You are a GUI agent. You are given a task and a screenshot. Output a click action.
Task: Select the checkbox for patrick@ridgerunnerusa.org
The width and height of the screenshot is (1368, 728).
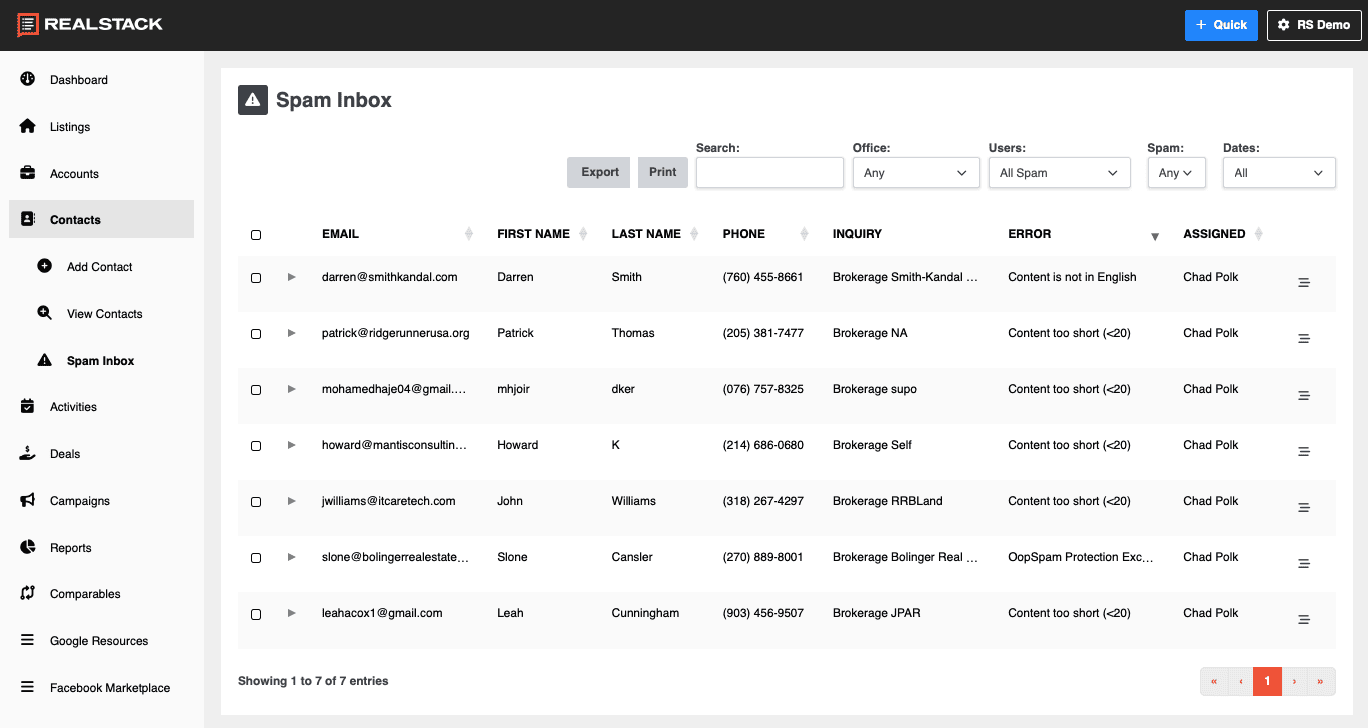(256, 334)
